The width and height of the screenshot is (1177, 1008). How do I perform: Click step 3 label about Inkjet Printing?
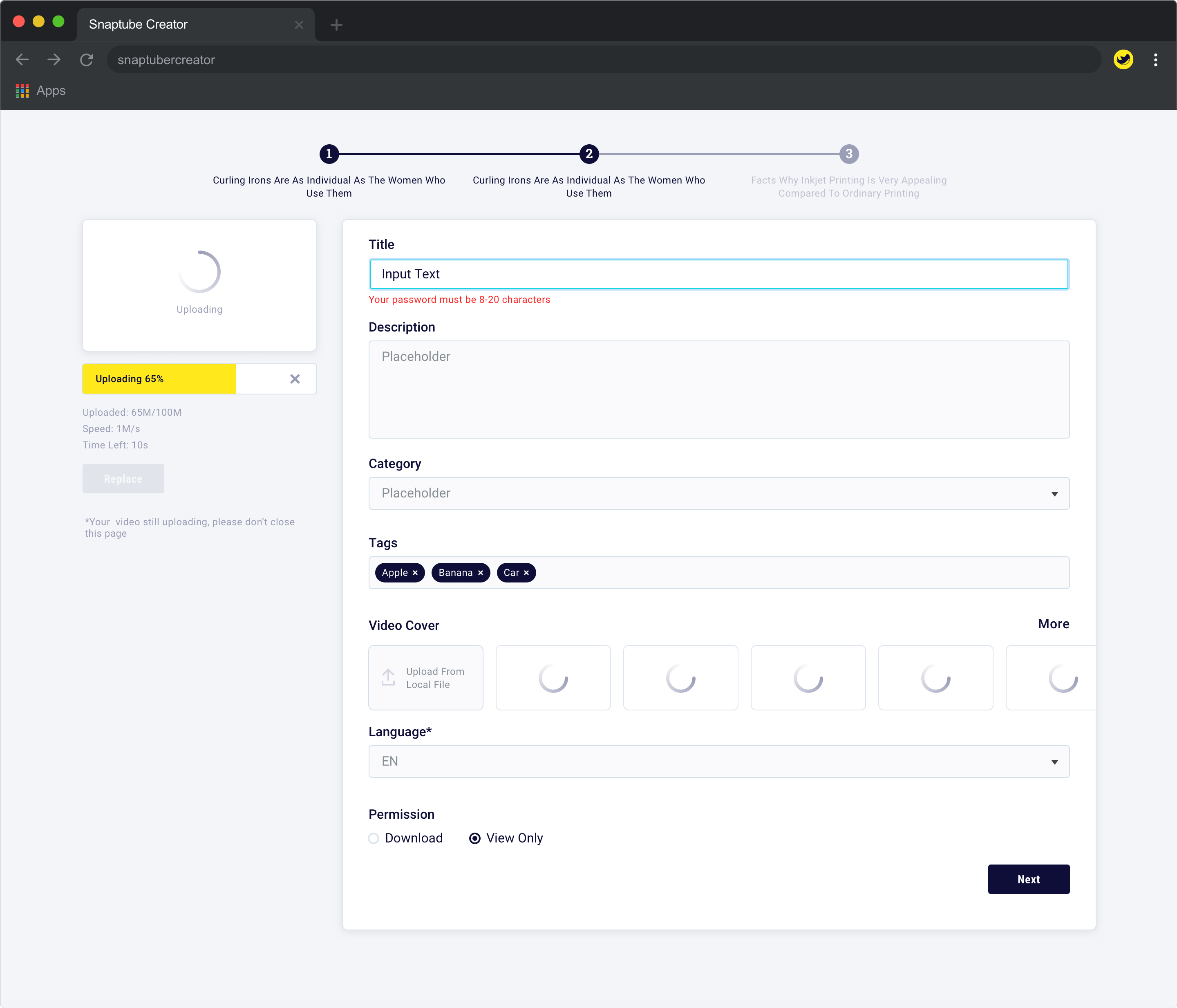pos(849,187)
